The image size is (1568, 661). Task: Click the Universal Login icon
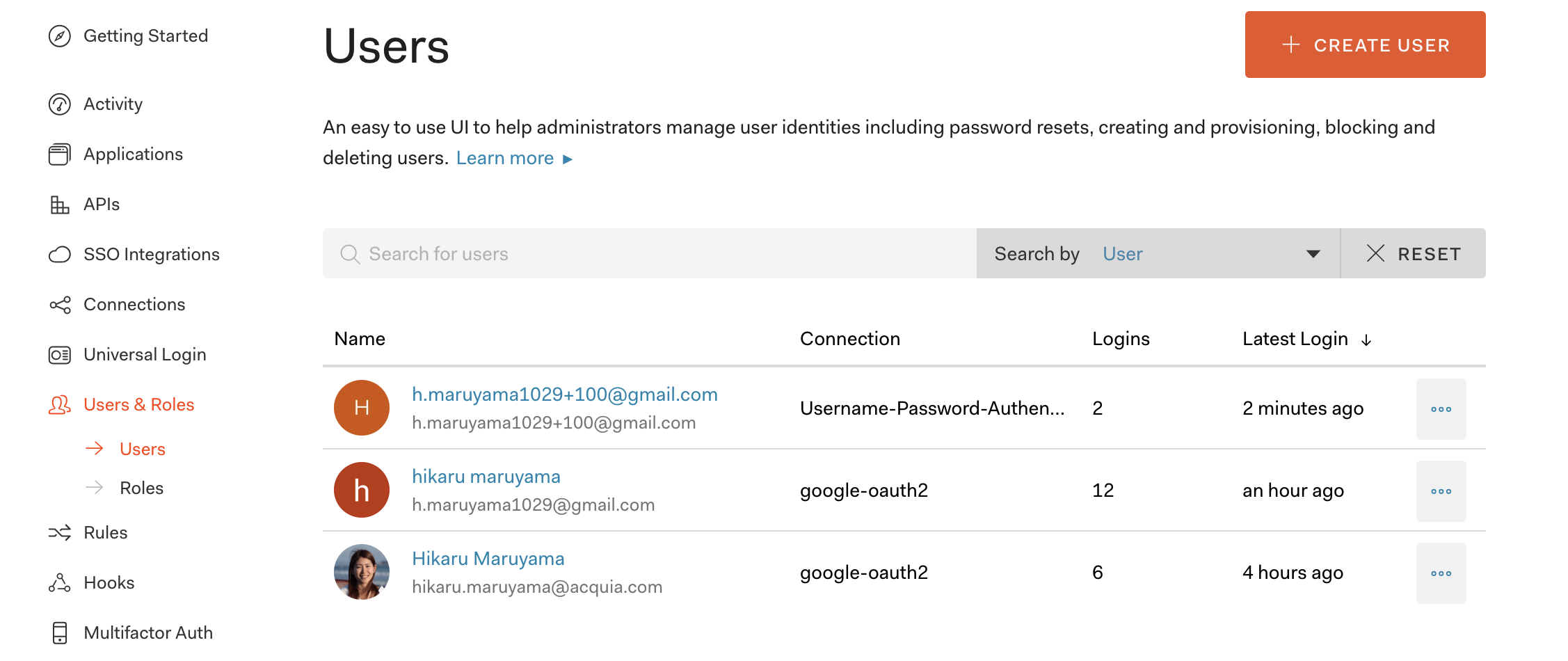click(60, 355)
